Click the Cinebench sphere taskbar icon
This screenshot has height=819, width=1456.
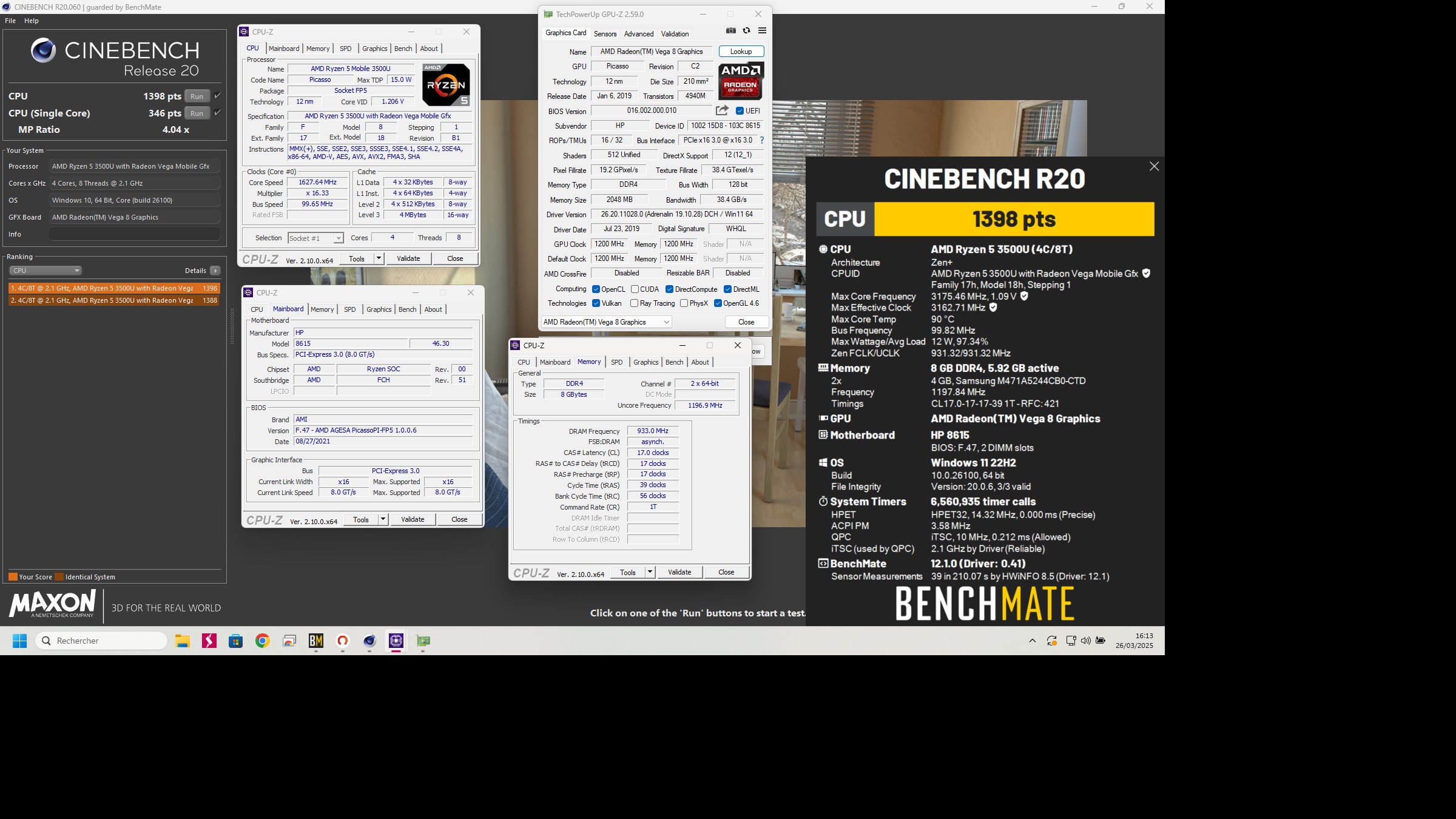[x=369, y=641]
